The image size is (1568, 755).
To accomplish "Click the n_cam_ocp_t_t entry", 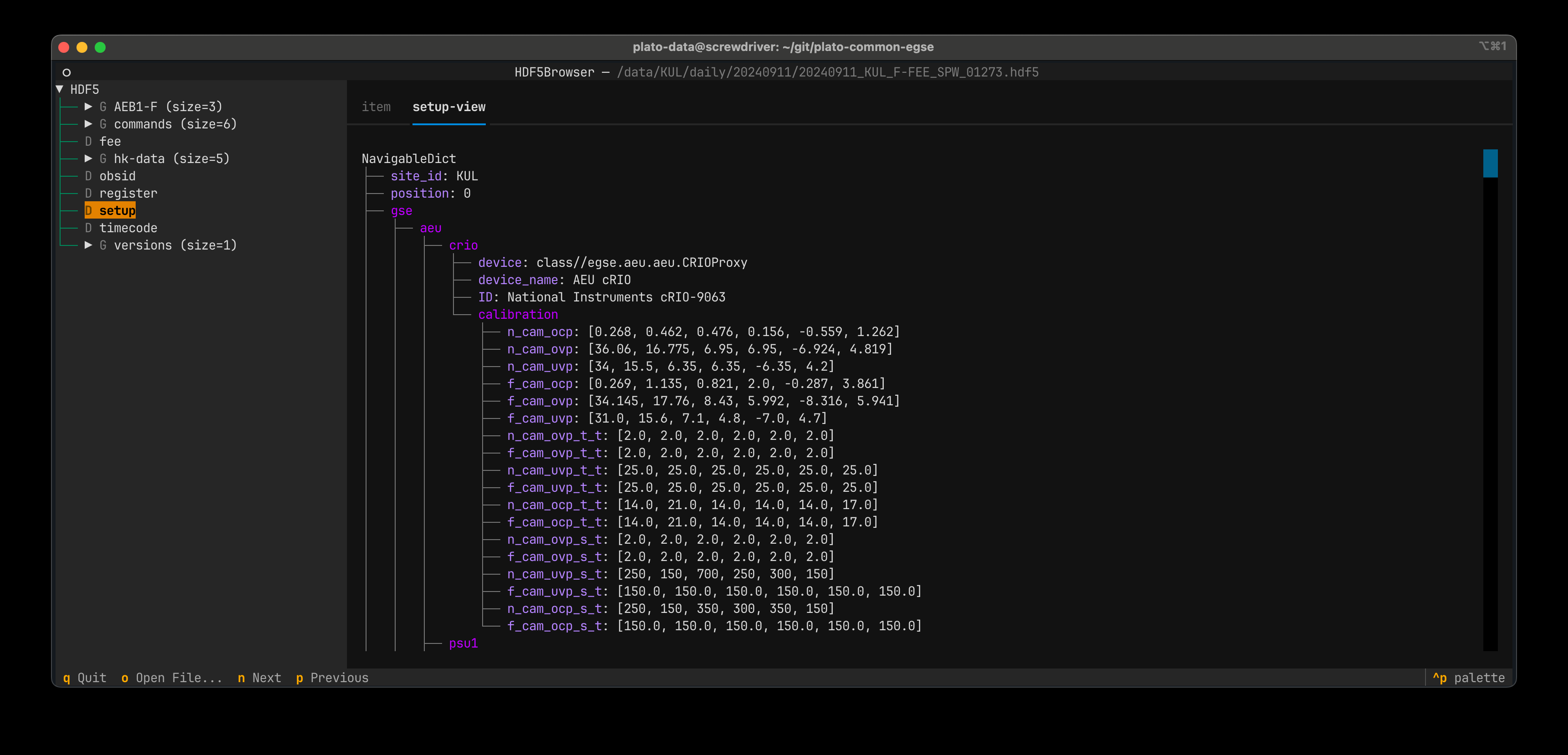I will (692, 505).
